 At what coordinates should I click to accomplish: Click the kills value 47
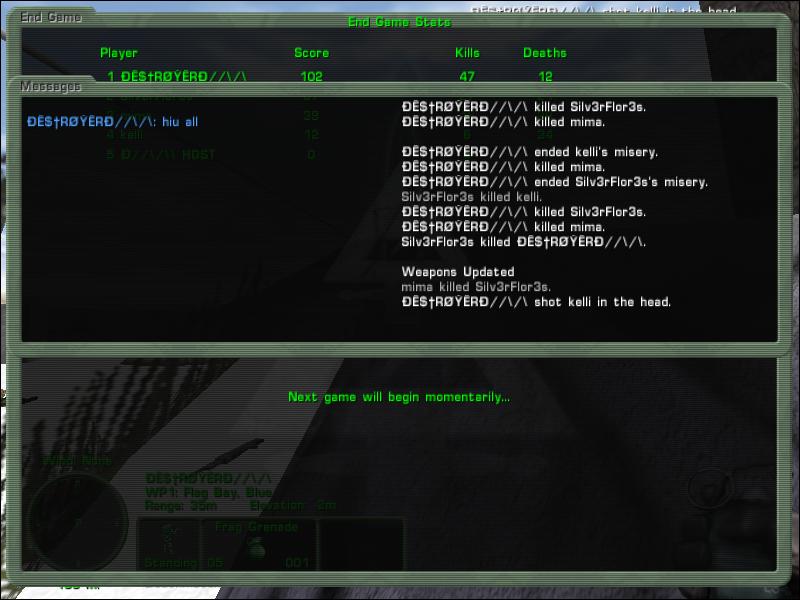tap(467, 77)
